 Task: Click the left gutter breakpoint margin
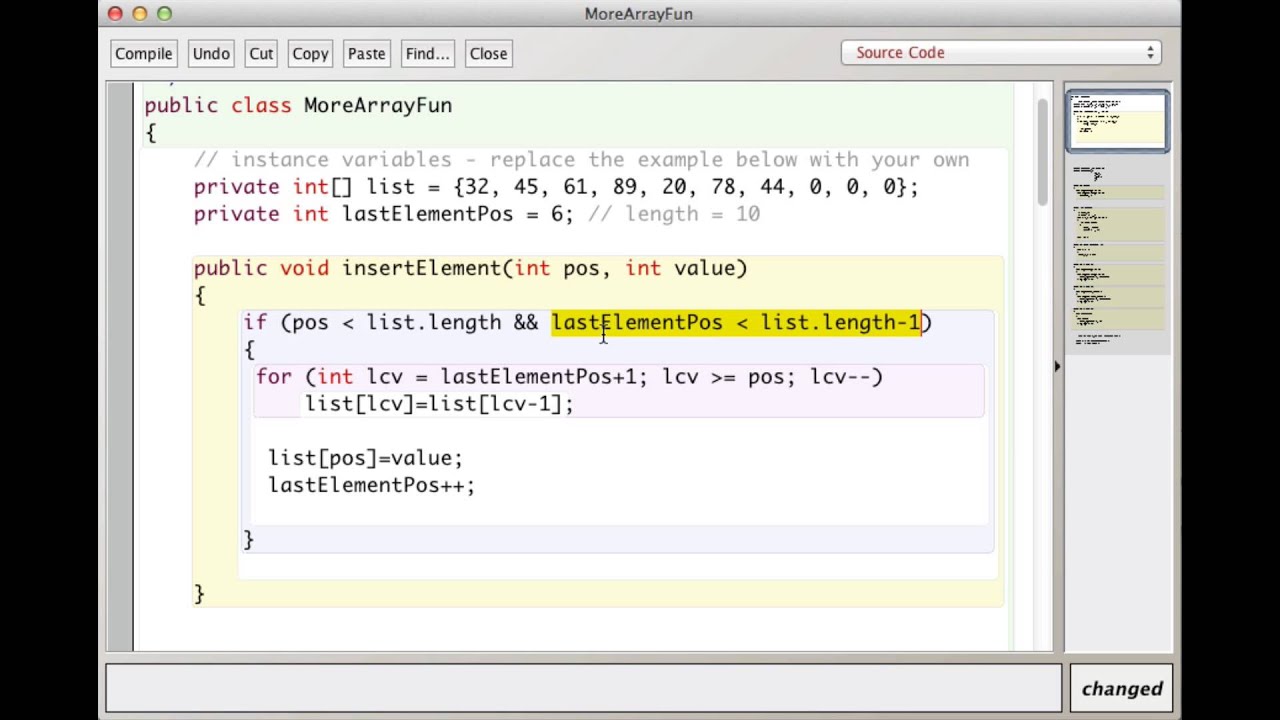120,367
